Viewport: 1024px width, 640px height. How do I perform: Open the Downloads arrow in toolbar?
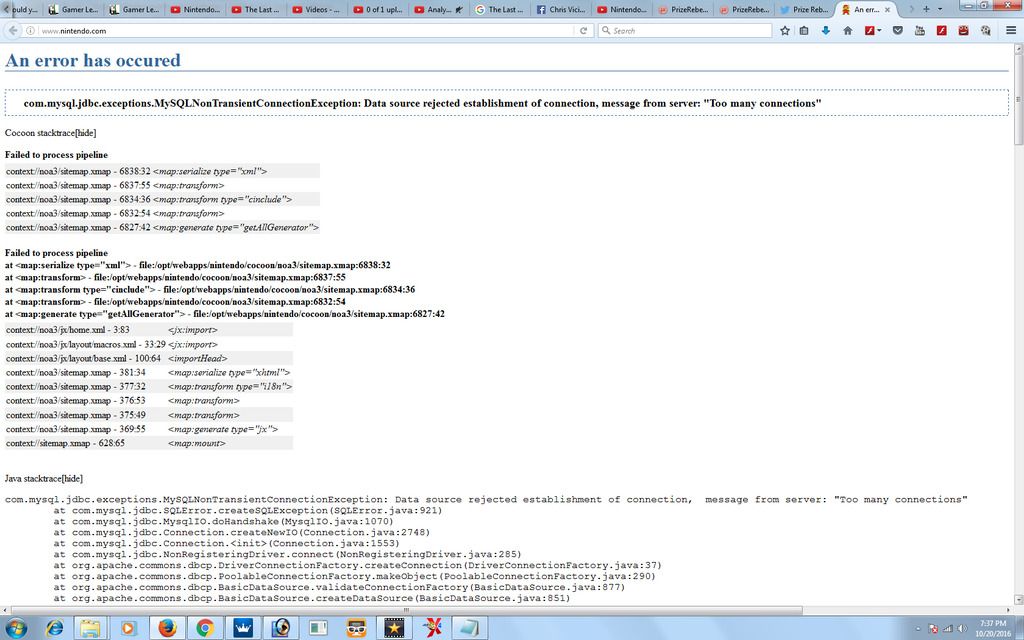click(x=825, y=31)
